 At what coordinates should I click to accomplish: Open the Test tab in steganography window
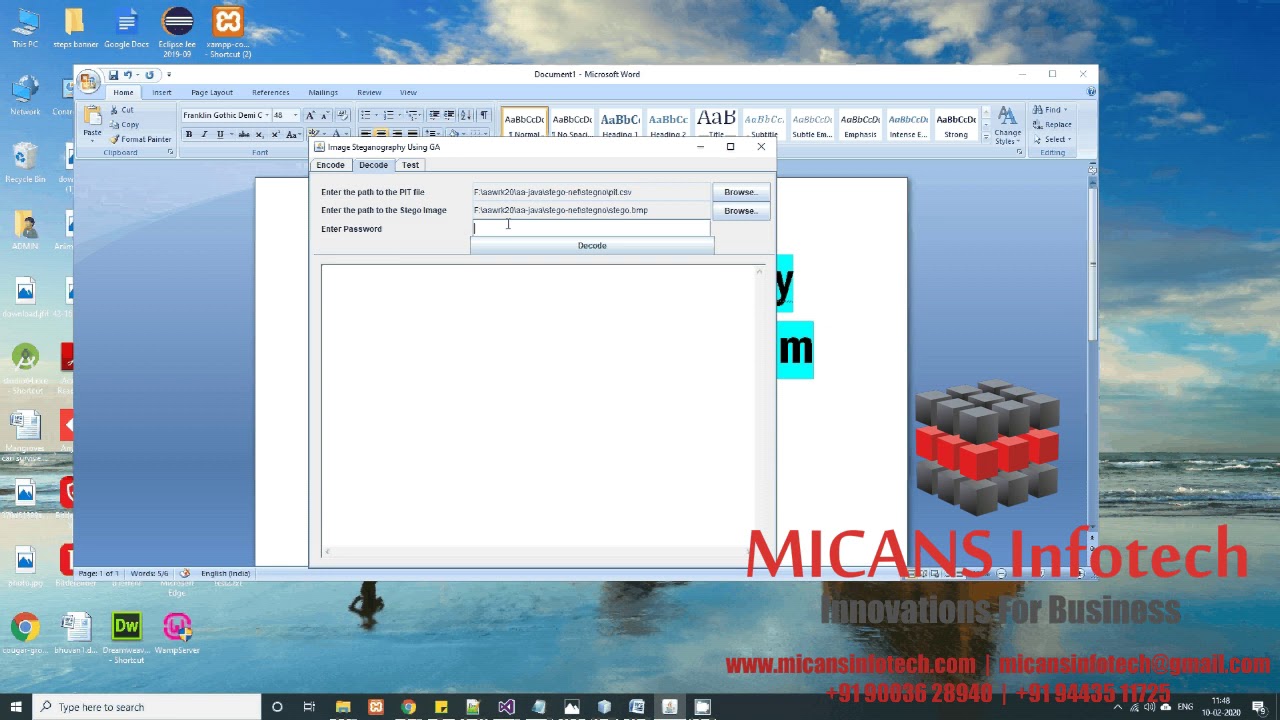pos(410,165)
